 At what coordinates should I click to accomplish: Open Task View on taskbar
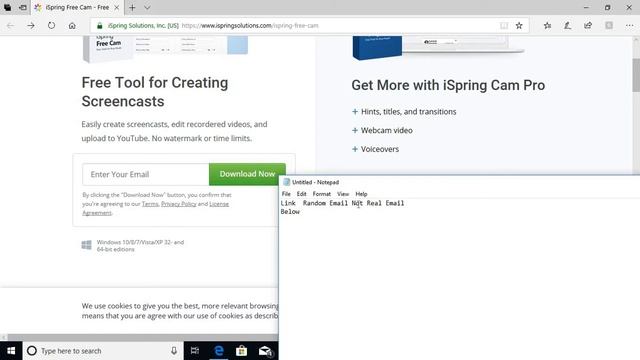click(x=195, y=351)
